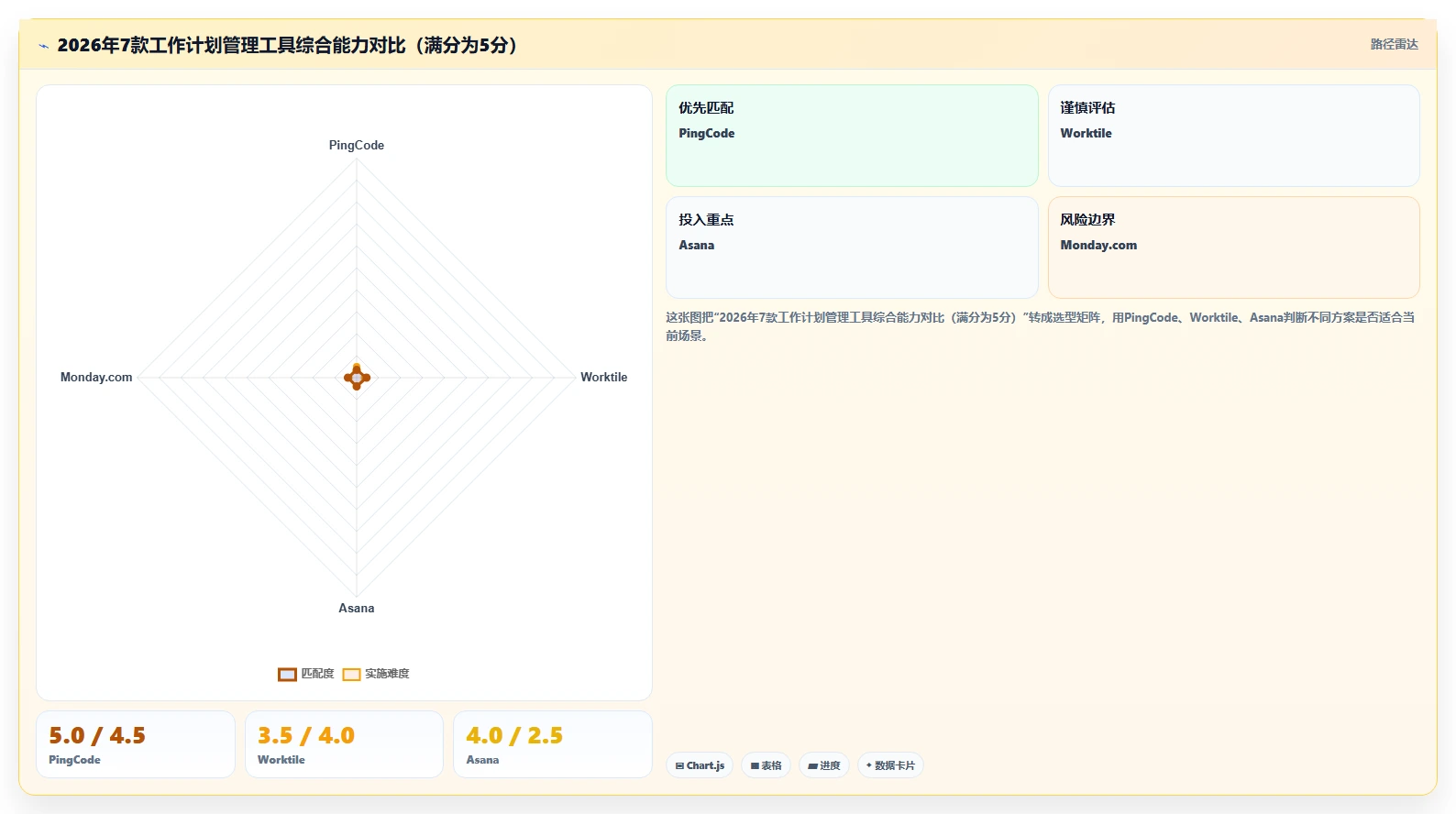Viewport: 1456px width, 814px height.
Task: Click the 3.5 / 4.0 Worktile score card
Action: point(344,744)
